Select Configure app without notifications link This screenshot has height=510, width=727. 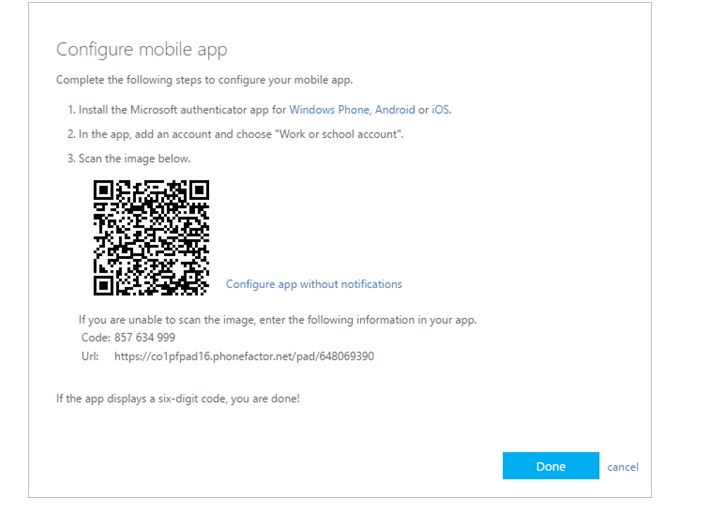pyautogui.click(x=314, y=284)
